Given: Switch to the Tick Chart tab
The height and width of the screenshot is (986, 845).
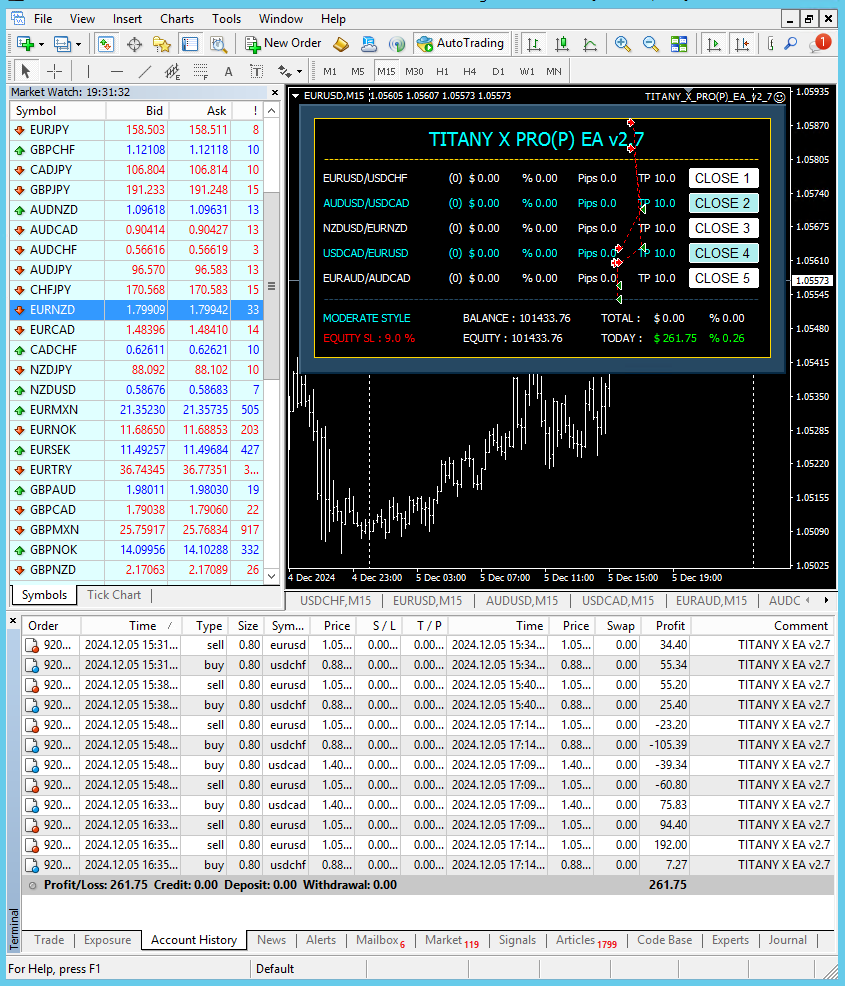Looking at the screenshot, I should [113, 595].
